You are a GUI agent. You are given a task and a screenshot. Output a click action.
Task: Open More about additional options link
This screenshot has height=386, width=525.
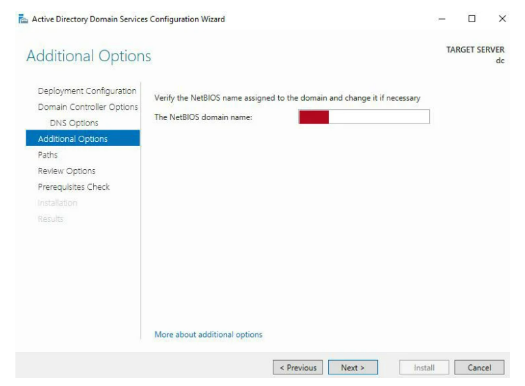[208, 334]
